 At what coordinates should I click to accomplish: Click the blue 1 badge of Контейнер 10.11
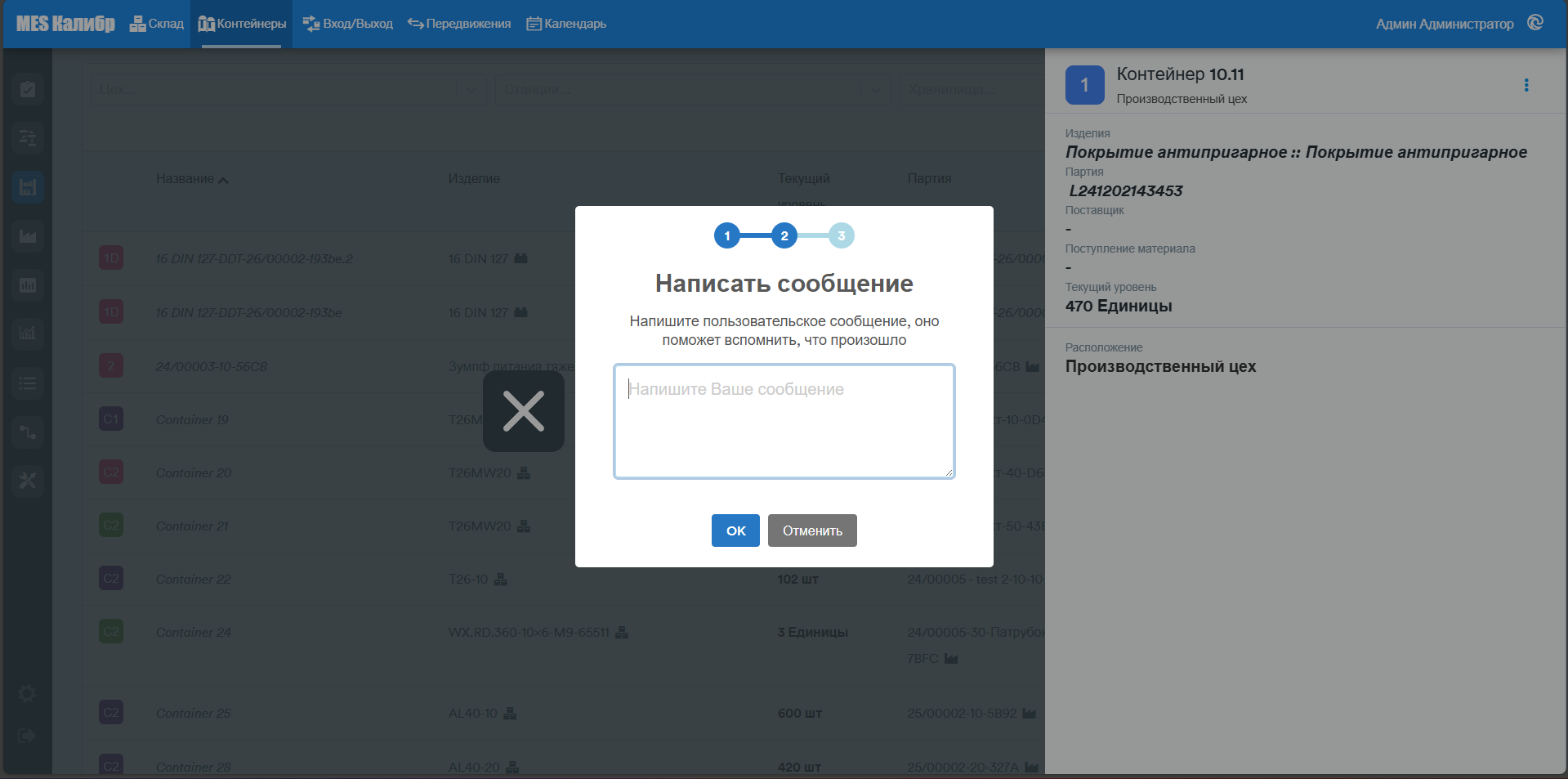click(1085, 85)
